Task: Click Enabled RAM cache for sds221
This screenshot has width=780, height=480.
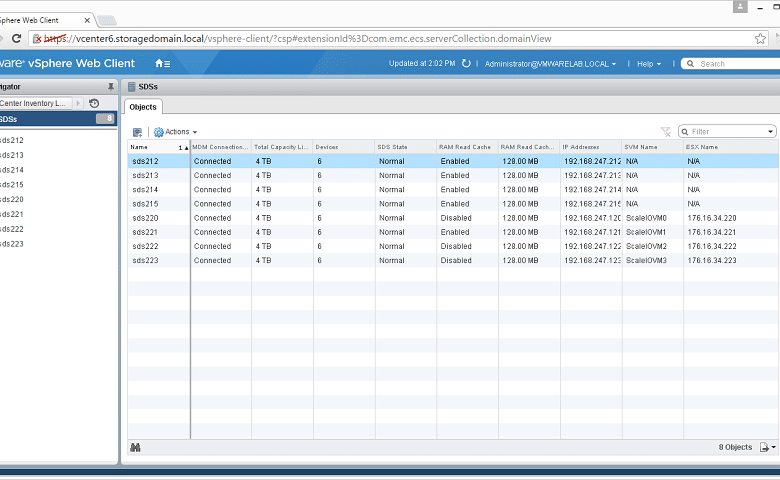Action: (x=455, y=232)
